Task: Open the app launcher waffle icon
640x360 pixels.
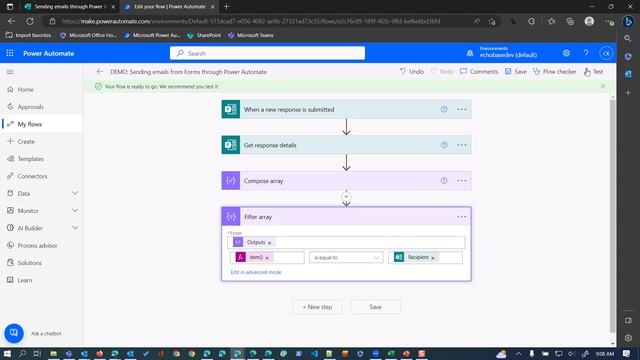Action: tap(10, 53)
